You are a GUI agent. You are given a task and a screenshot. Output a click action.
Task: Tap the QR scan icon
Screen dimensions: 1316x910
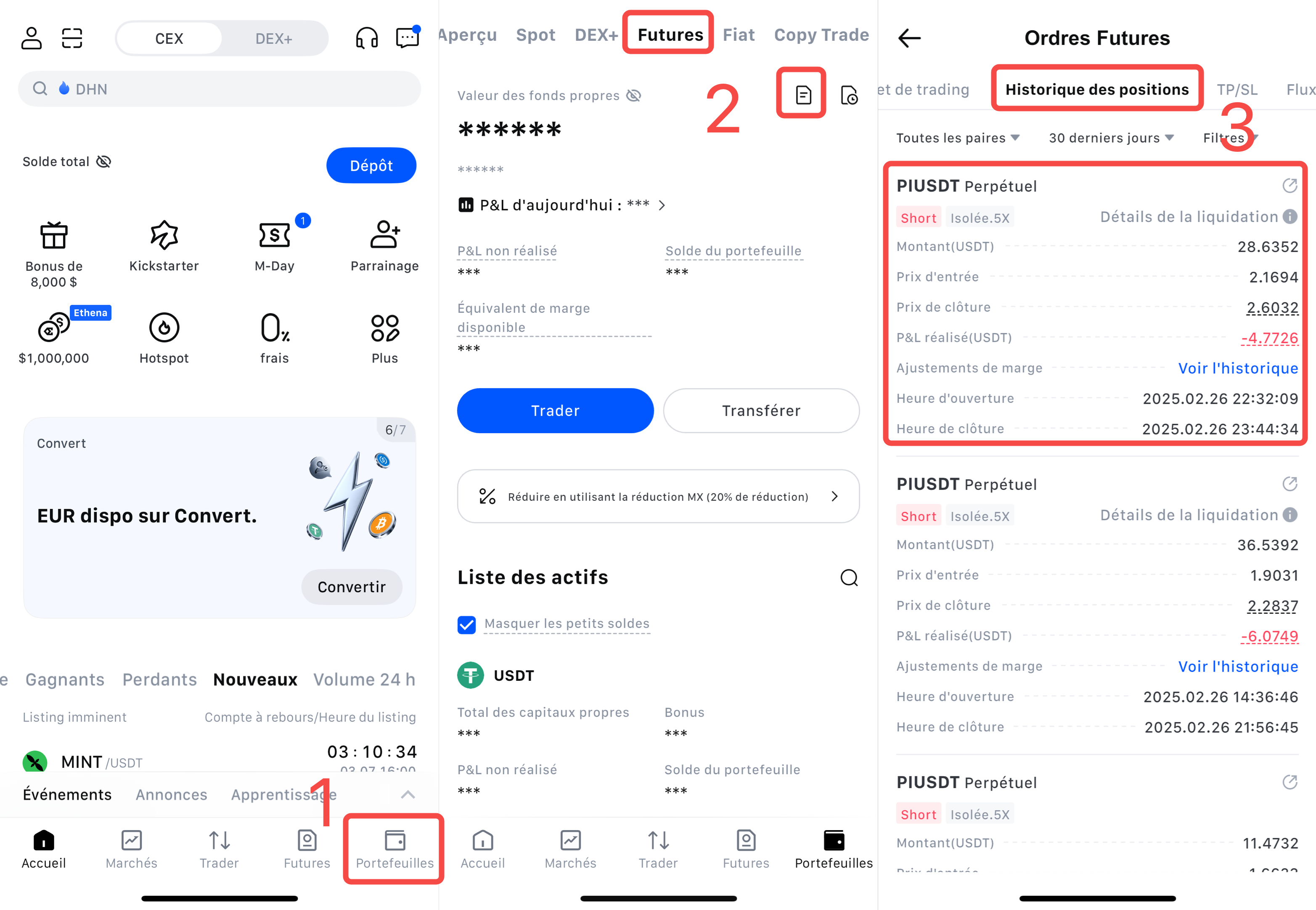pyautogui.click(x=72, y=38)
